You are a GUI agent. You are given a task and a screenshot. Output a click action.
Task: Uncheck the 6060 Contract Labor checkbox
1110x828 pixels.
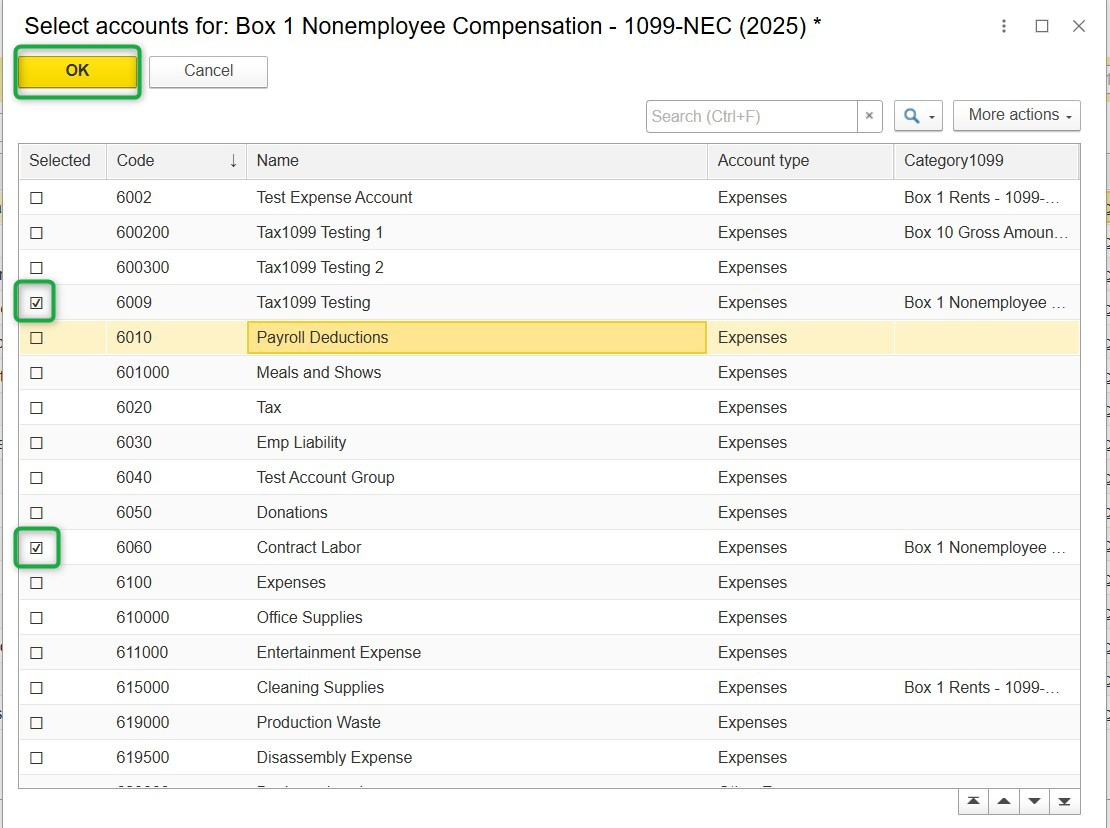pyautogui.click(x=37, y=548)
